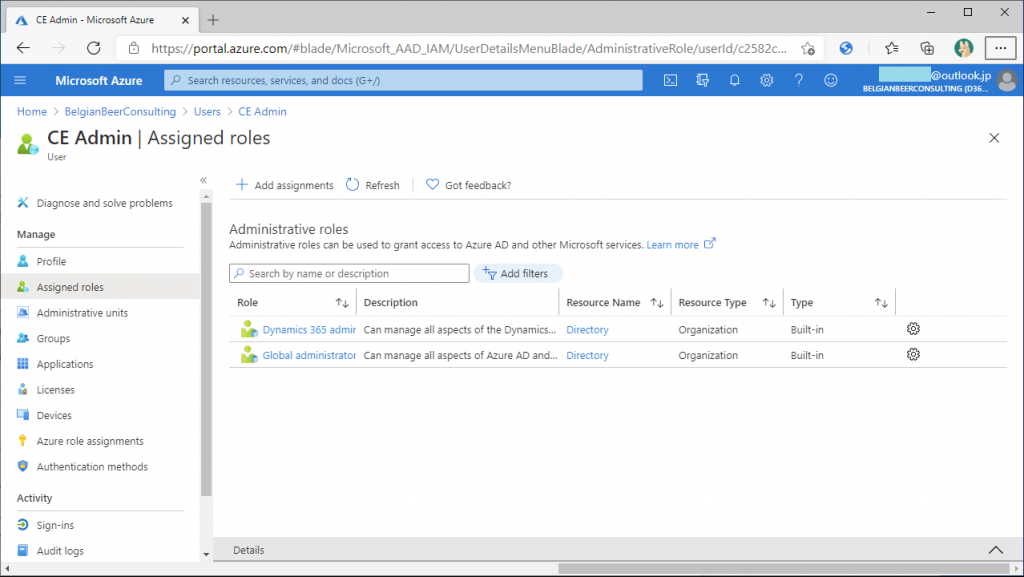Open browser Favorites list icon
1024x577 pixels.
pyautogui.click(x=891, y=48)
